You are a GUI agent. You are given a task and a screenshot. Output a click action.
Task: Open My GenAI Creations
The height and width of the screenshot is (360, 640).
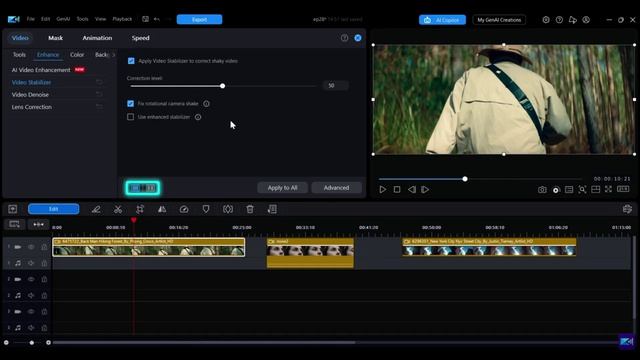[499, 20]
